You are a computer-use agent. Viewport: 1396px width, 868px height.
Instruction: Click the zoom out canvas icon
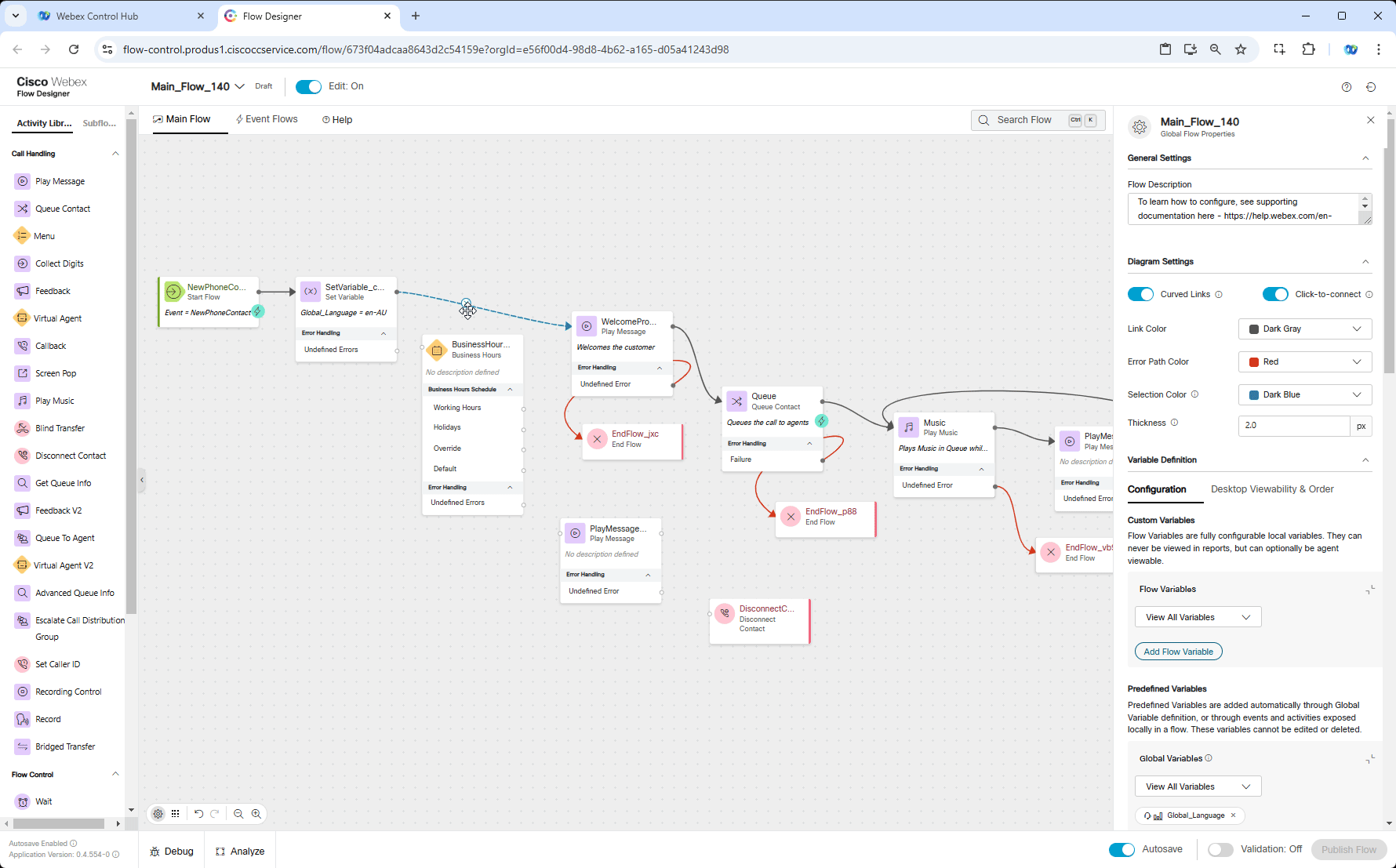238,814
